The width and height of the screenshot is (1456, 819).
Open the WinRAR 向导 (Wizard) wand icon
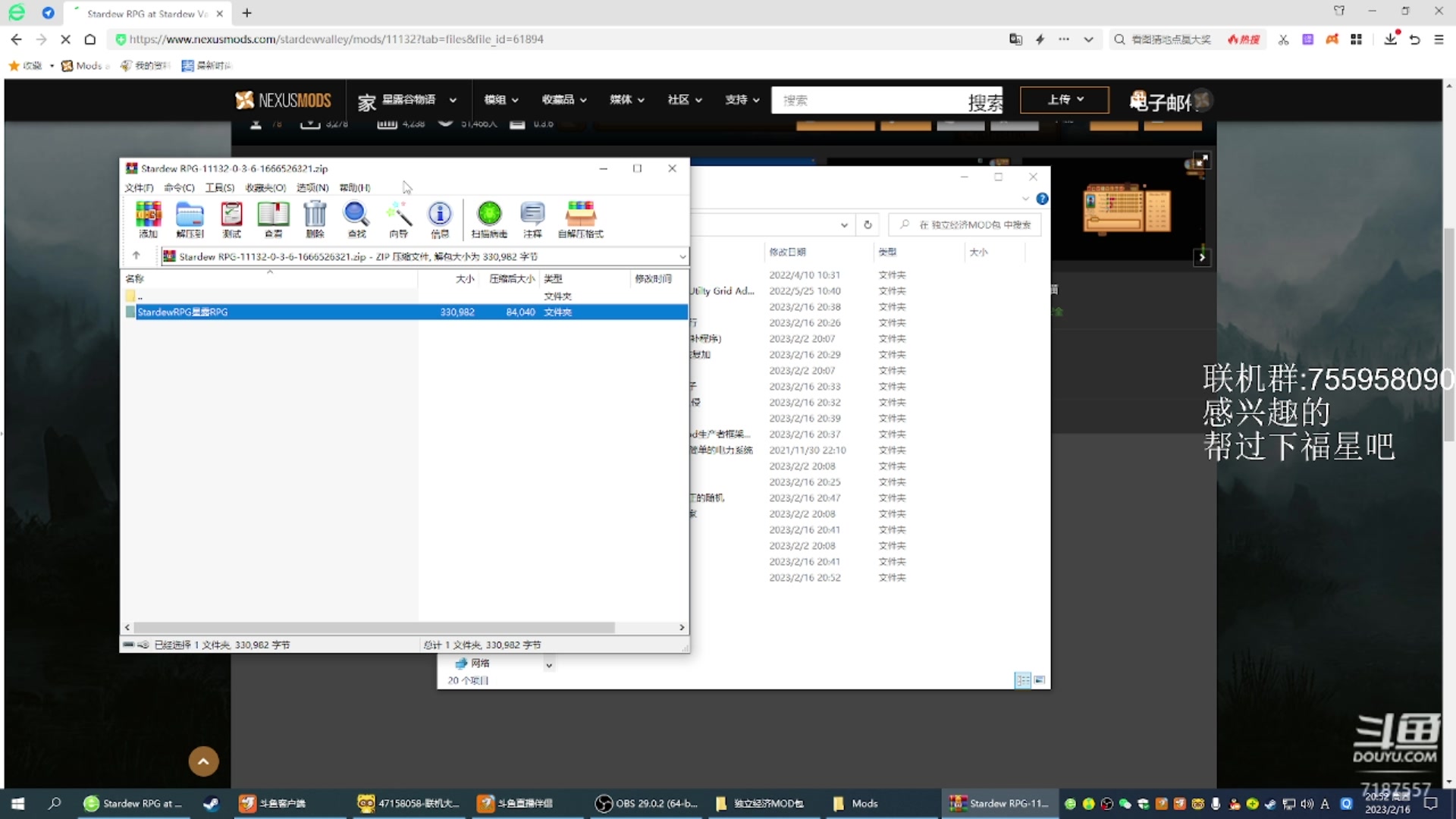click(398, 219)
